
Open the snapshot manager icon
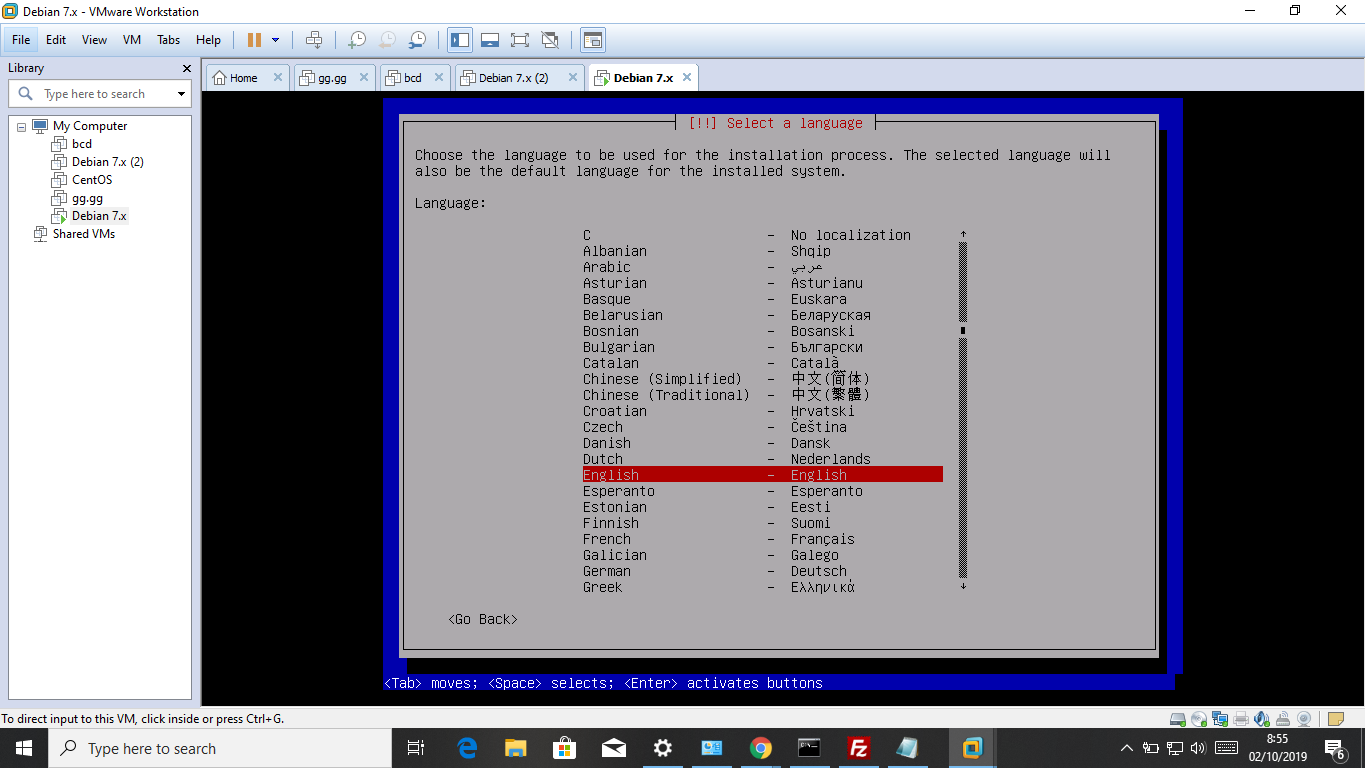tap(418, 40)
